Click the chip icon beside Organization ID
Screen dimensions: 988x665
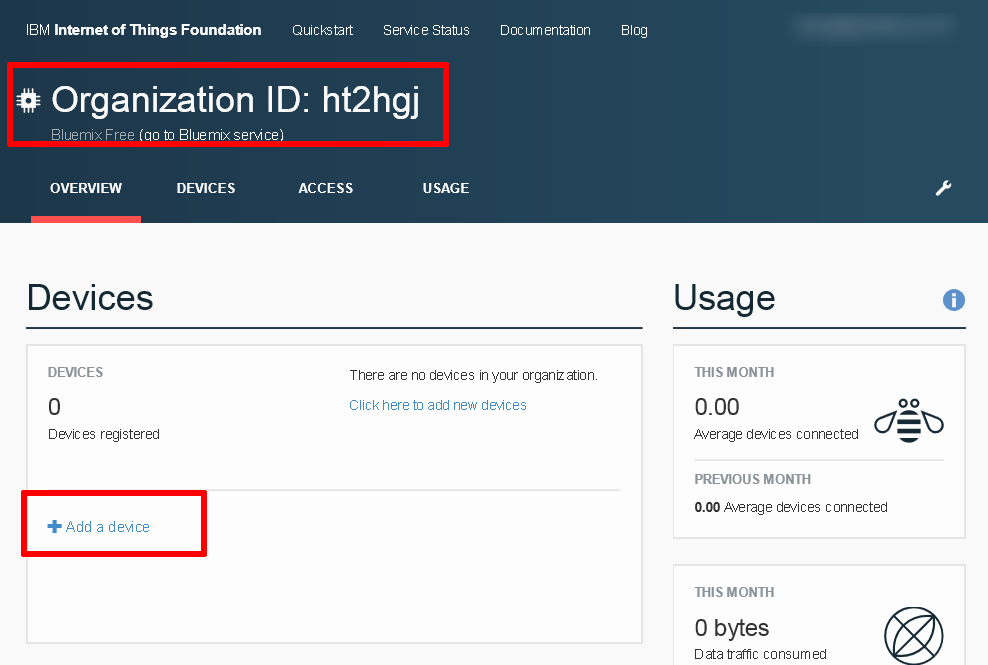[28, 100]
